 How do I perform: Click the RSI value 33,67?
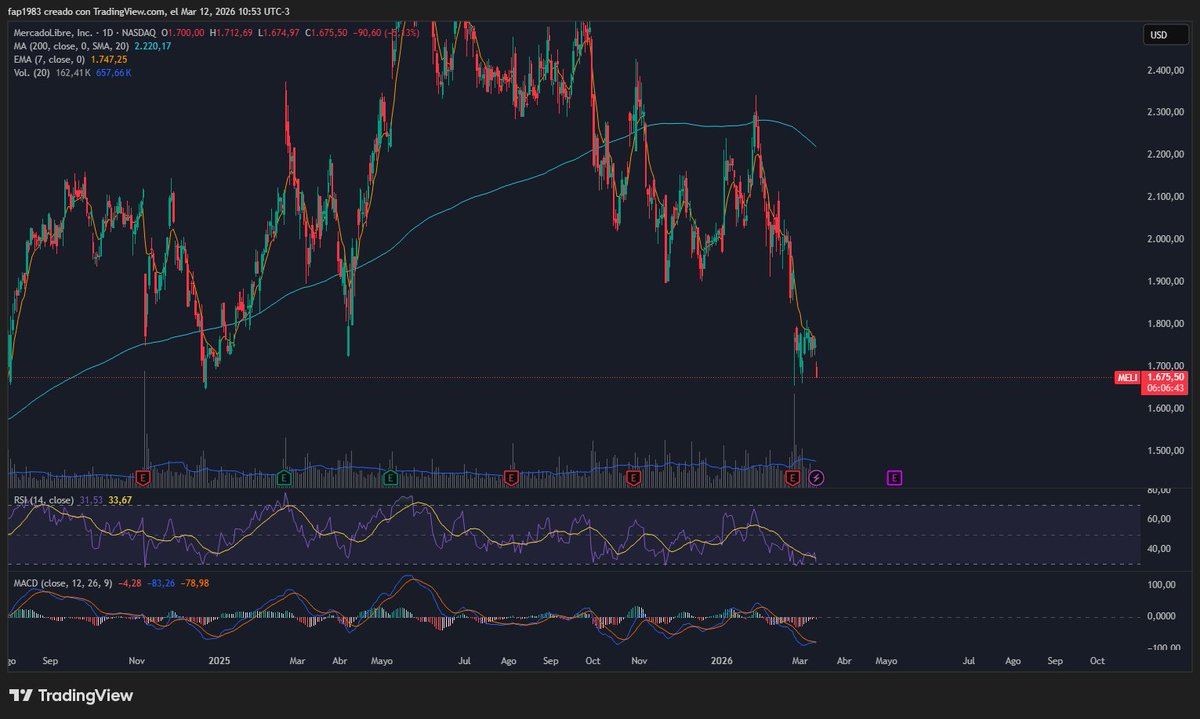point(118,500)
